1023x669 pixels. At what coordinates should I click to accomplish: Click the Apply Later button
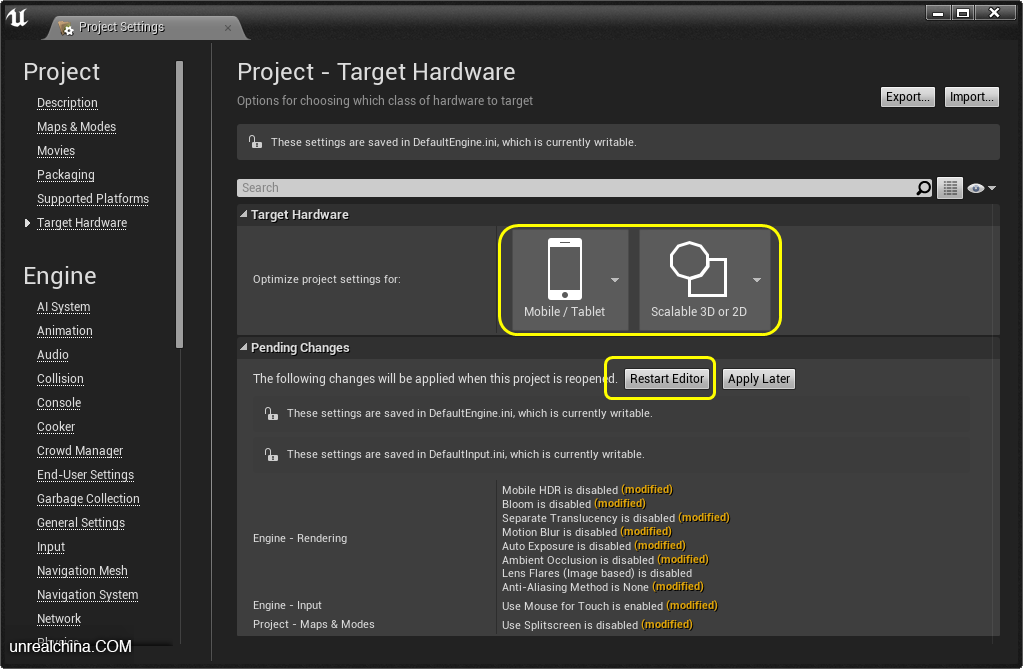[x=758, y=379]
